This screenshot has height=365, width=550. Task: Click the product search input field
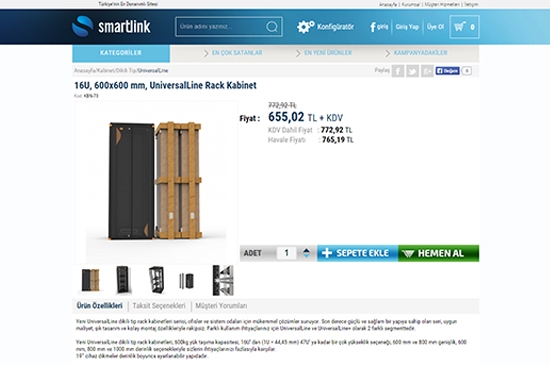click(221, 27)
